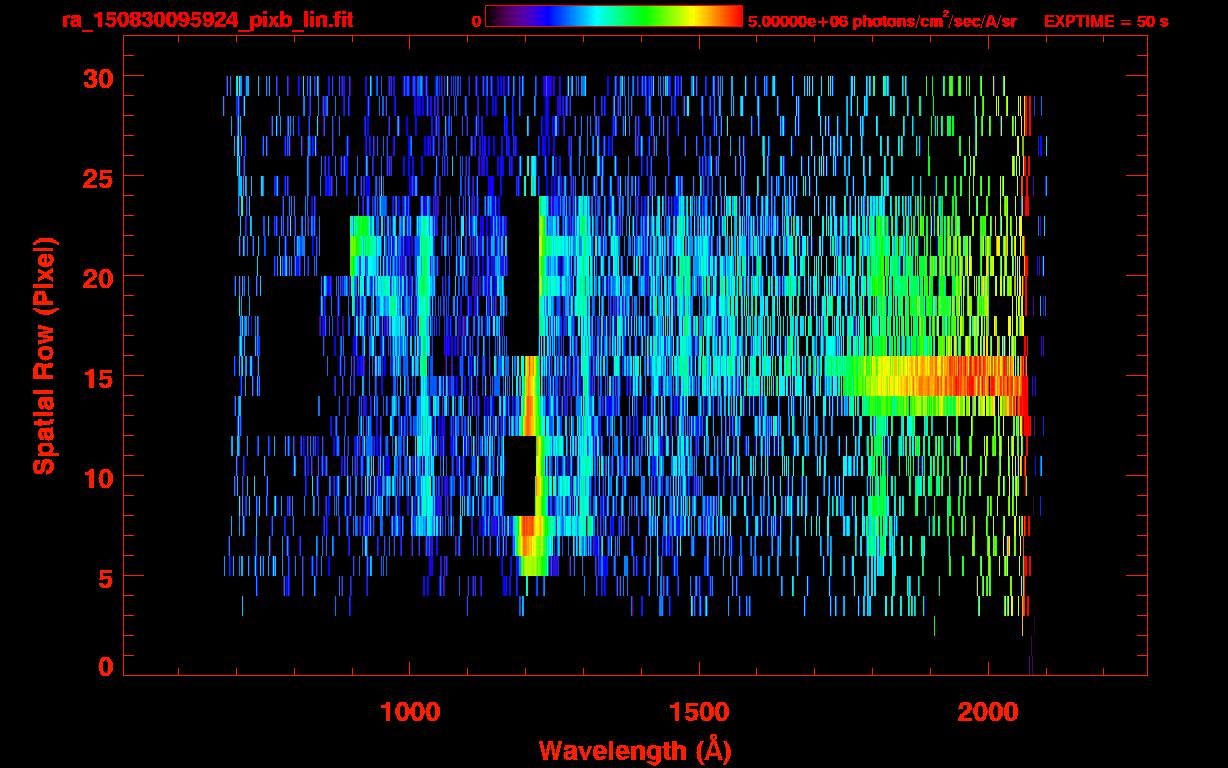Click the 5.00000e+06 photons colorbar maximum label

(x=881, y=20)
